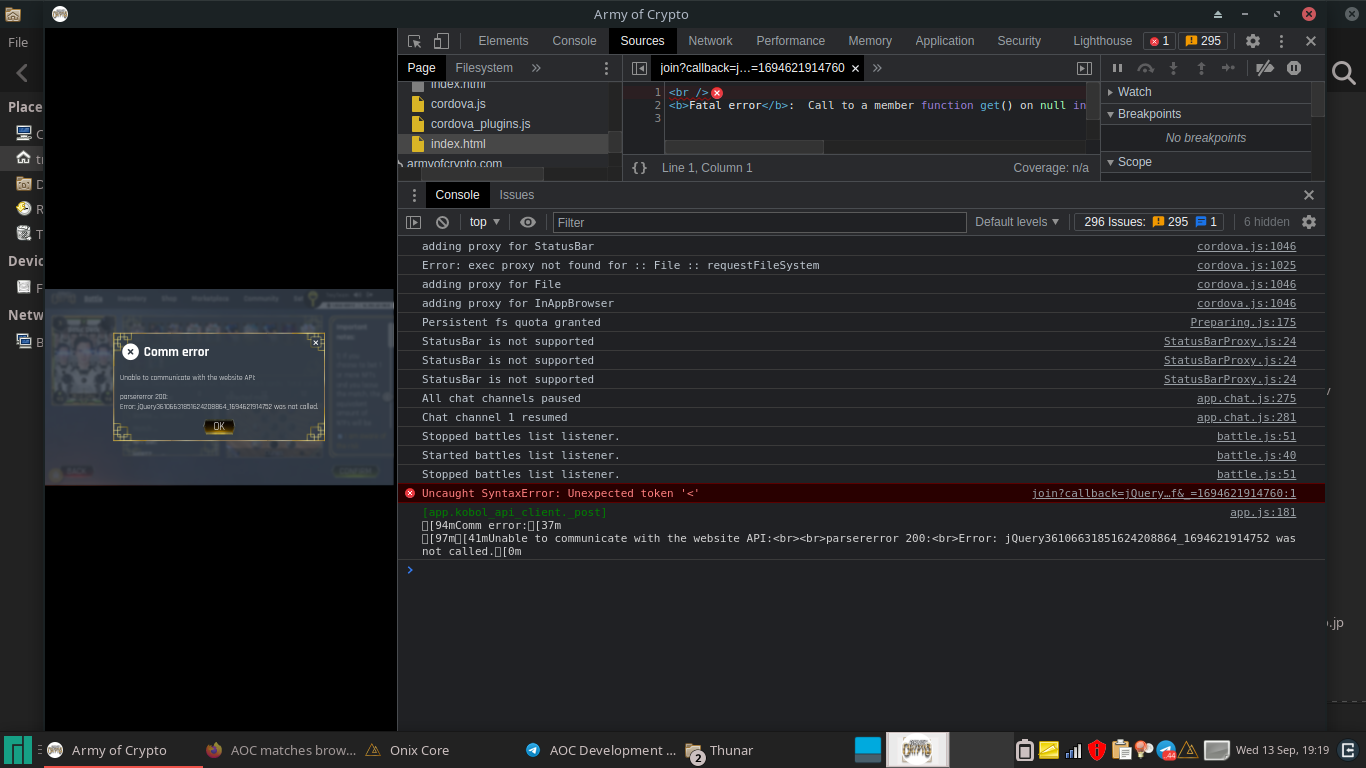
Task: Clear the console with the clear icon
Action: (442, 222)
